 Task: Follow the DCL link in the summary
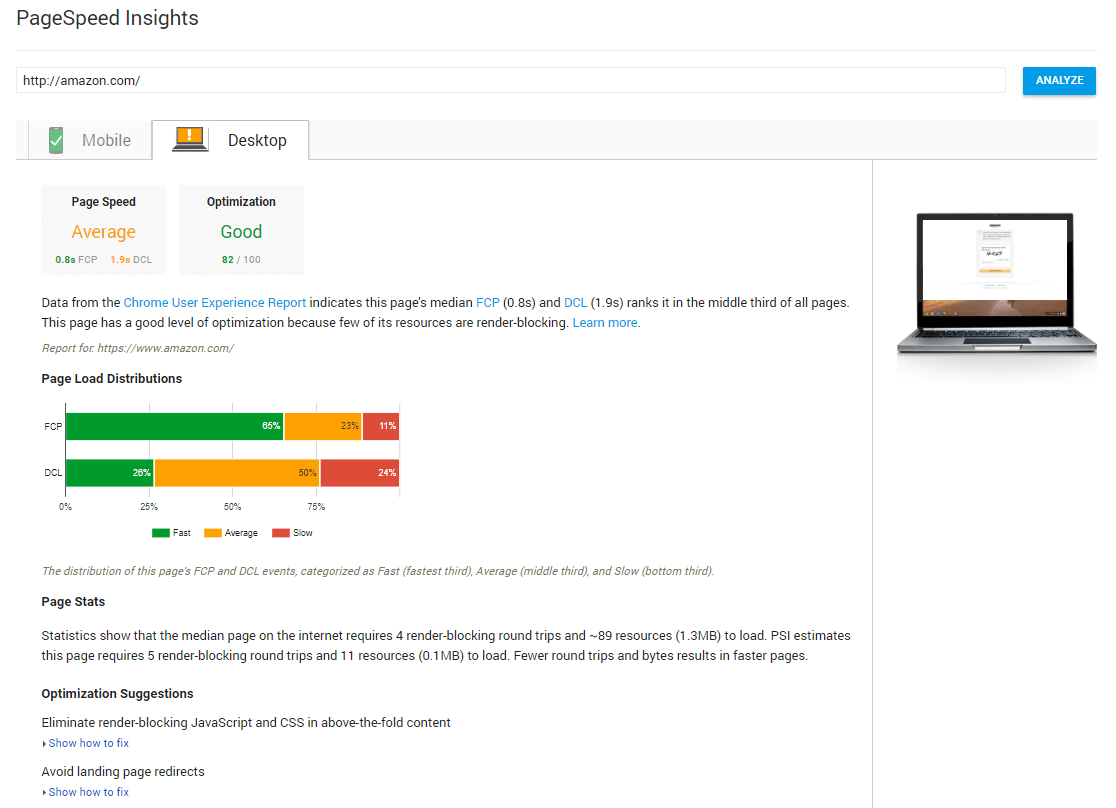575,303
